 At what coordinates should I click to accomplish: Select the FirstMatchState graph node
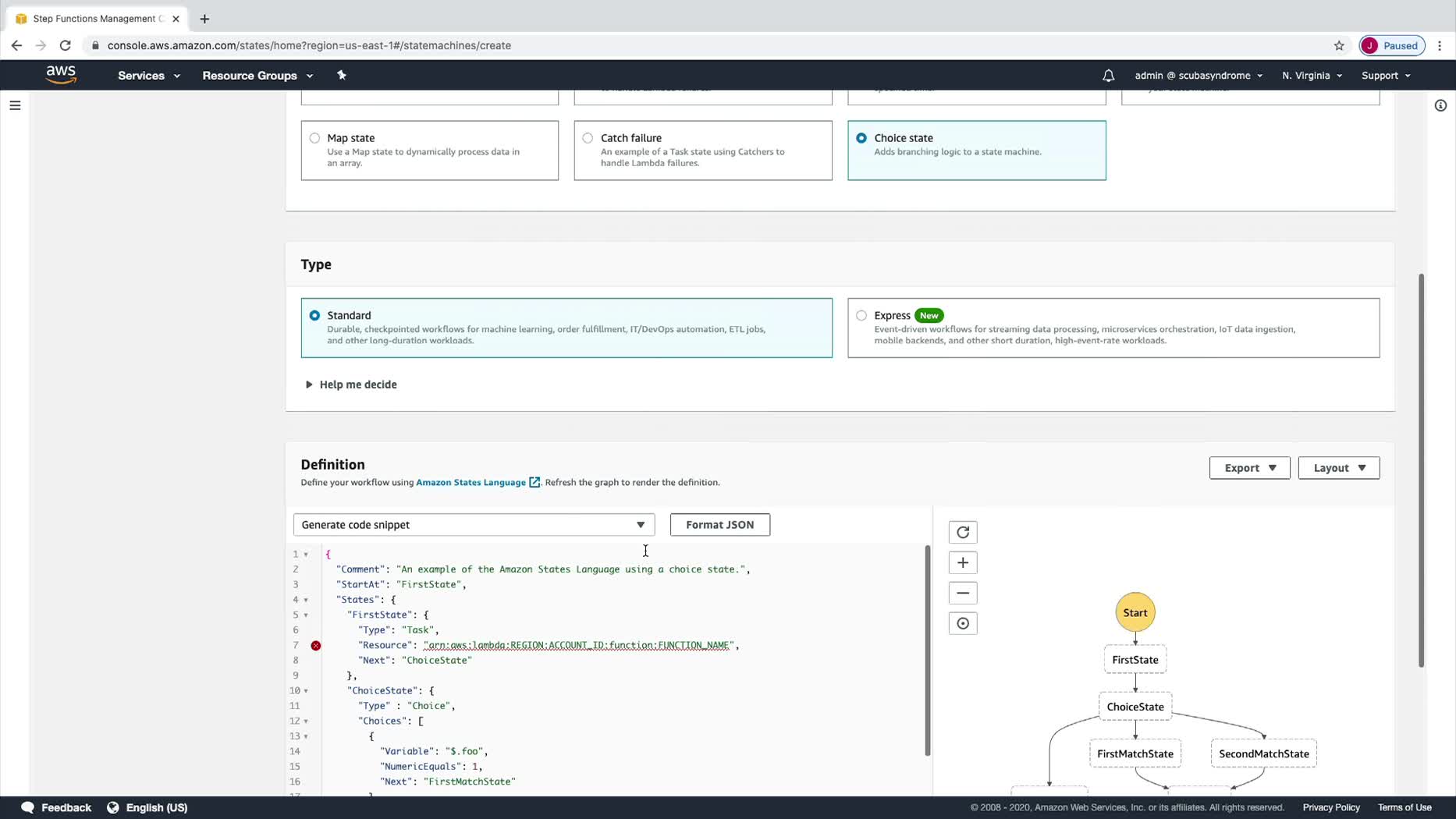[1135, 753]
